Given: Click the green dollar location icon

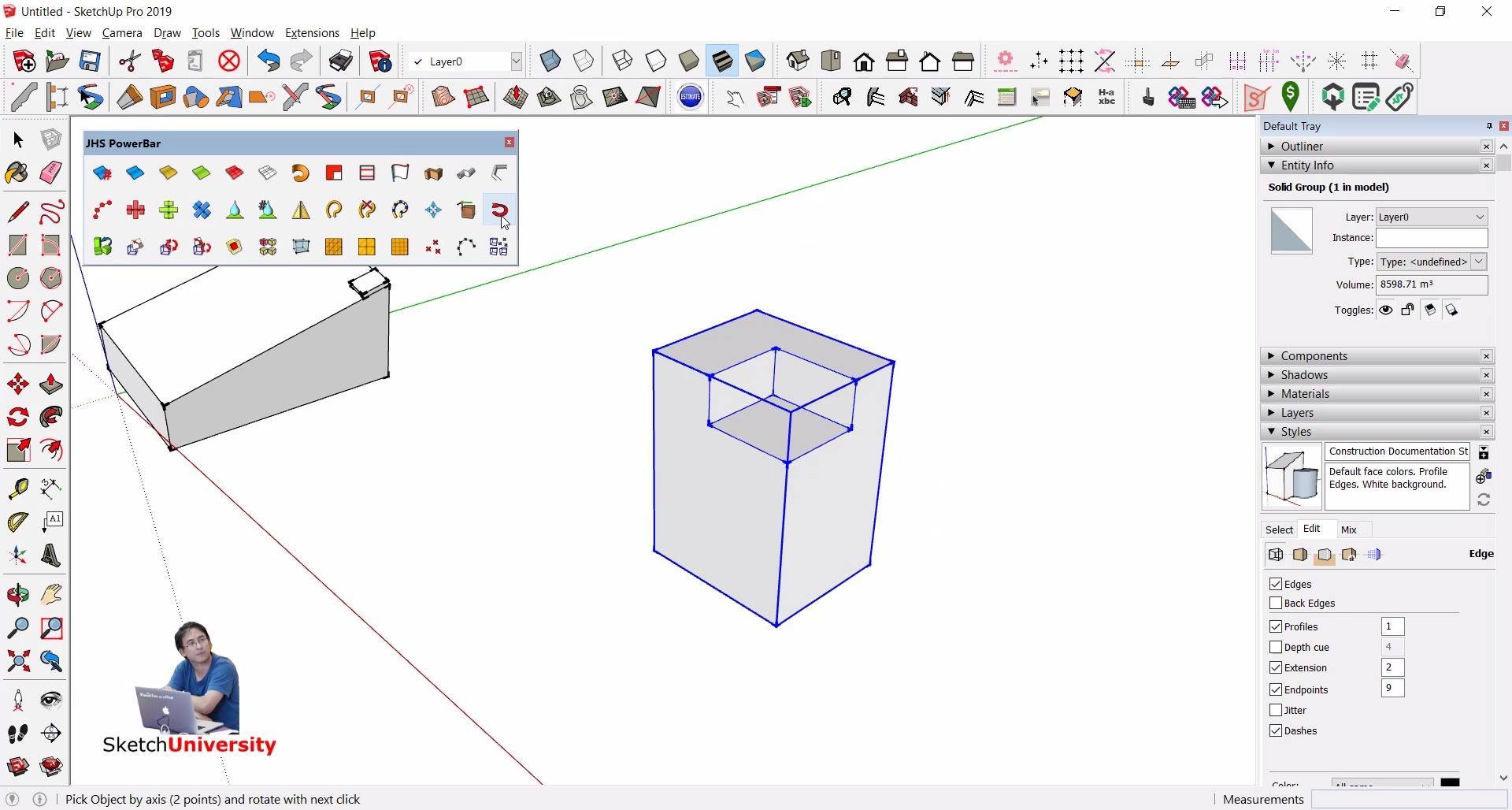Looking at the screenshot, I should [x=1290, y=97].
